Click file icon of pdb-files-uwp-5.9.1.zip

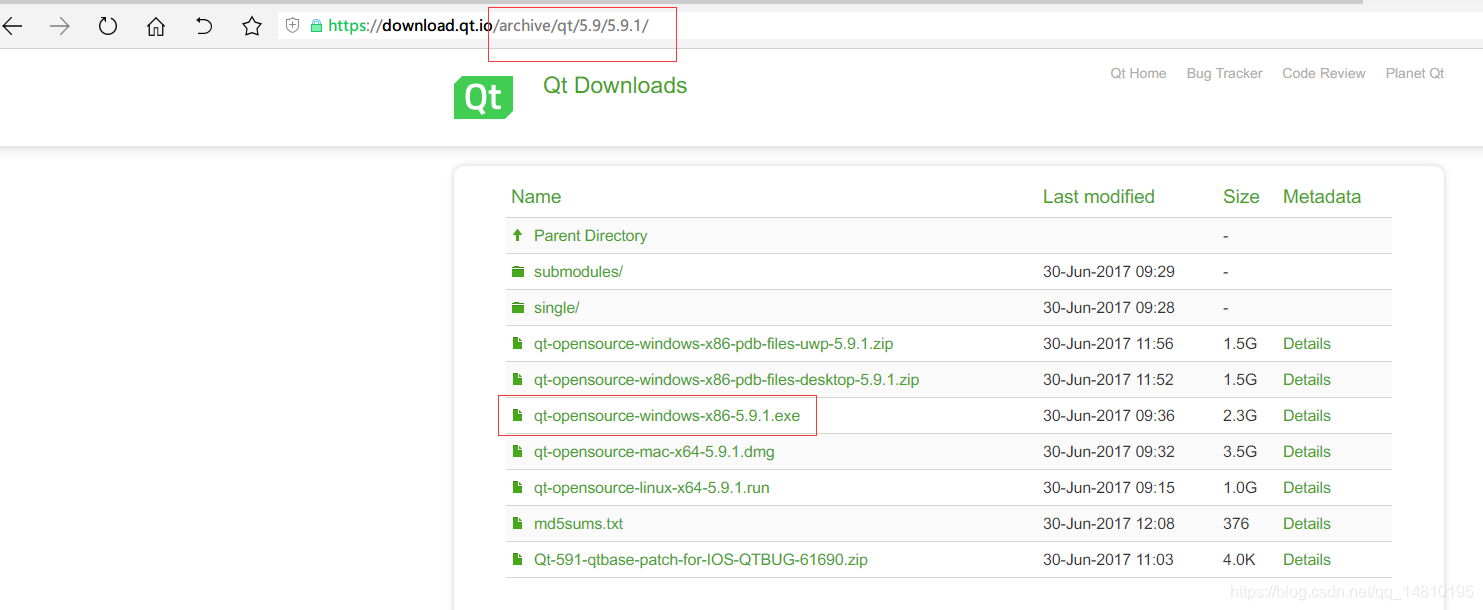tap(517, 344)
